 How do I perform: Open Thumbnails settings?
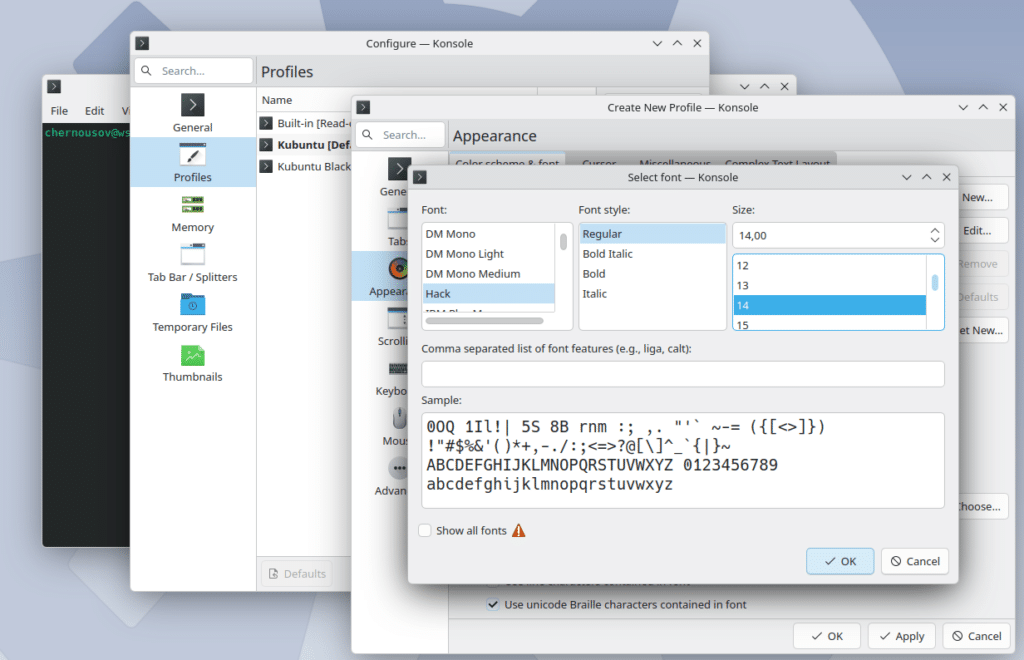(193, 363)
